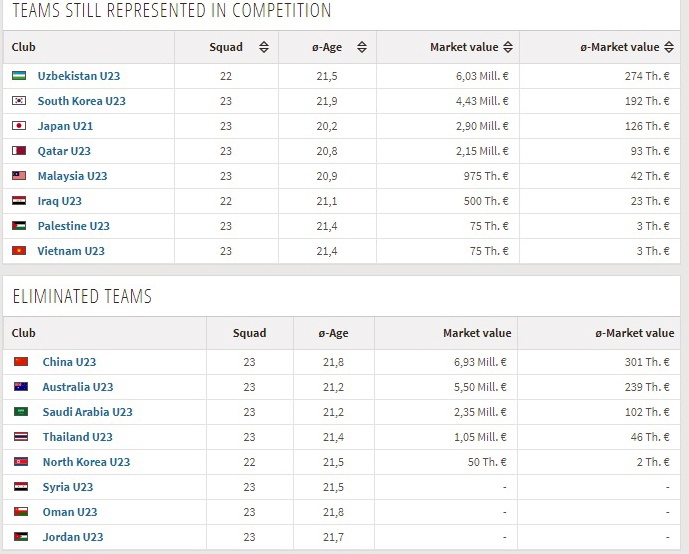Sort top table by Squad arrows
The image size is (689, 554).
263,47
